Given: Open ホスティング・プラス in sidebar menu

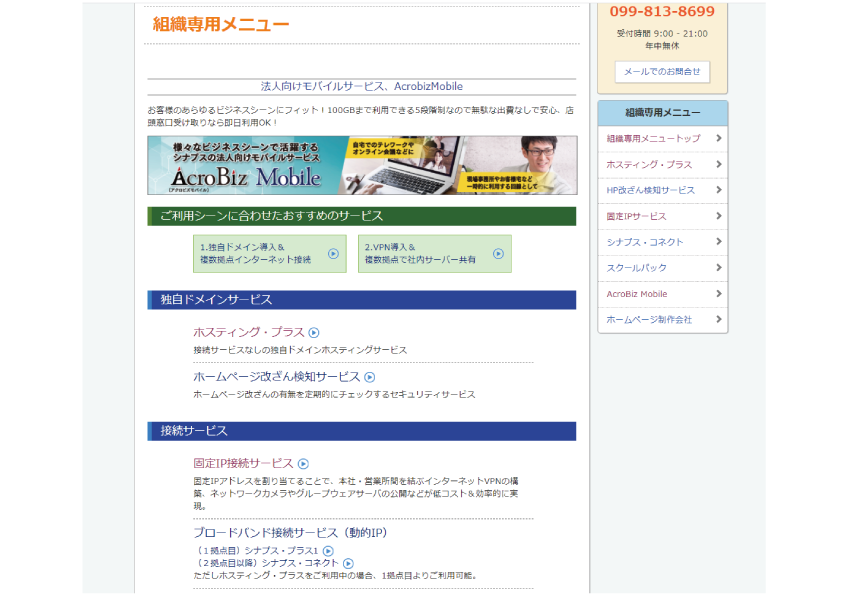Looking at the screenshot, I should 663,164.
